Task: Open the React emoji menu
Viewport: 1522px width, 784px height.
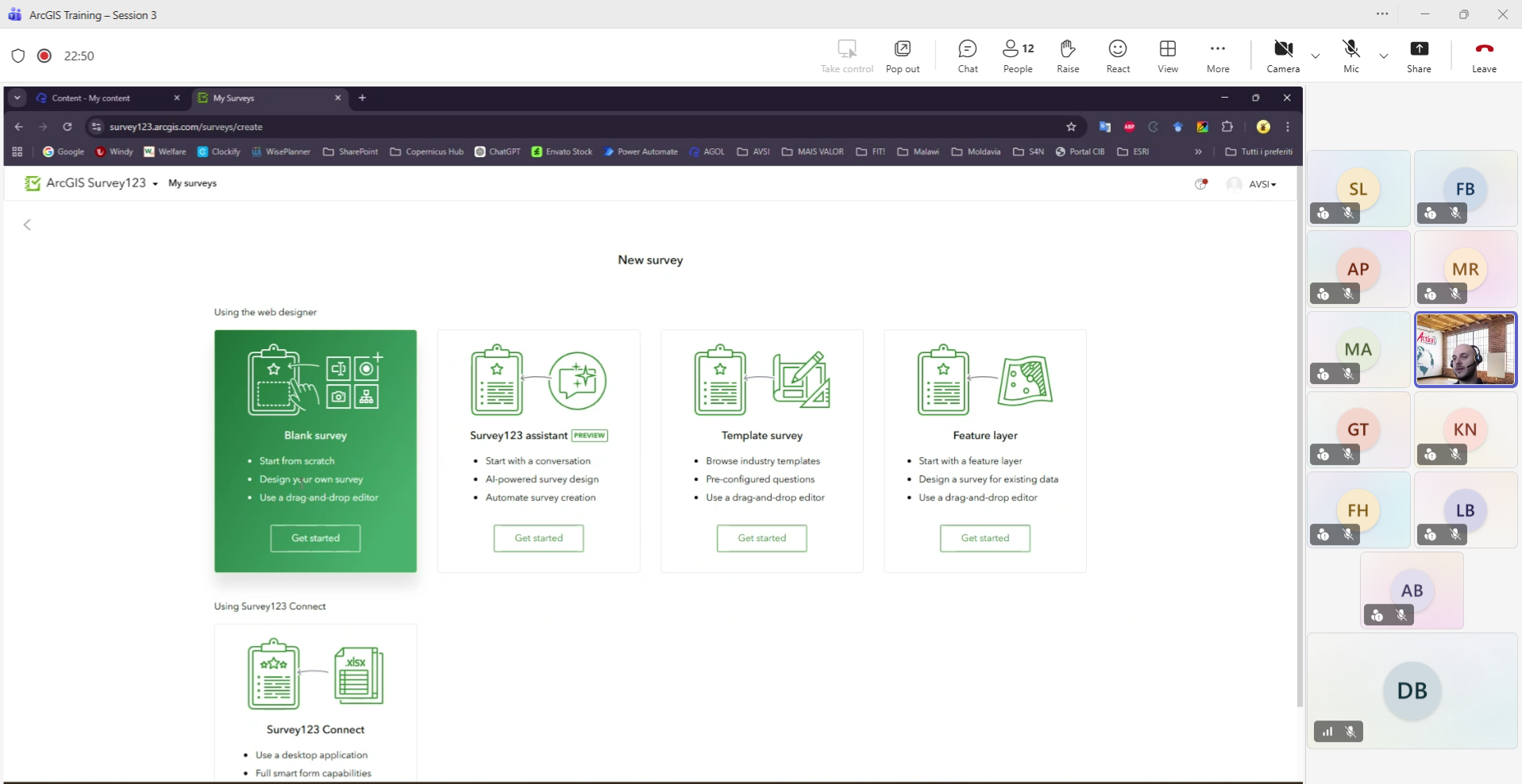Action: [x=1118, y=56]
